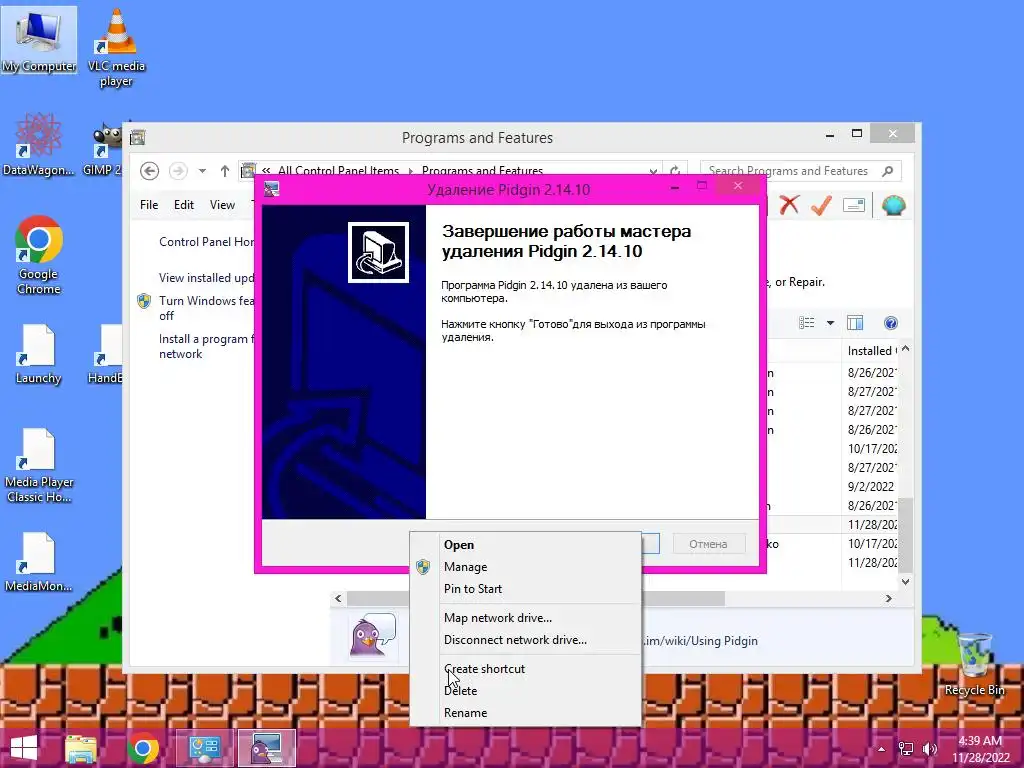This screenshot has width=1024, height=768.
Task: Click Install a program from the network link
Action: [x=206, y=346]
